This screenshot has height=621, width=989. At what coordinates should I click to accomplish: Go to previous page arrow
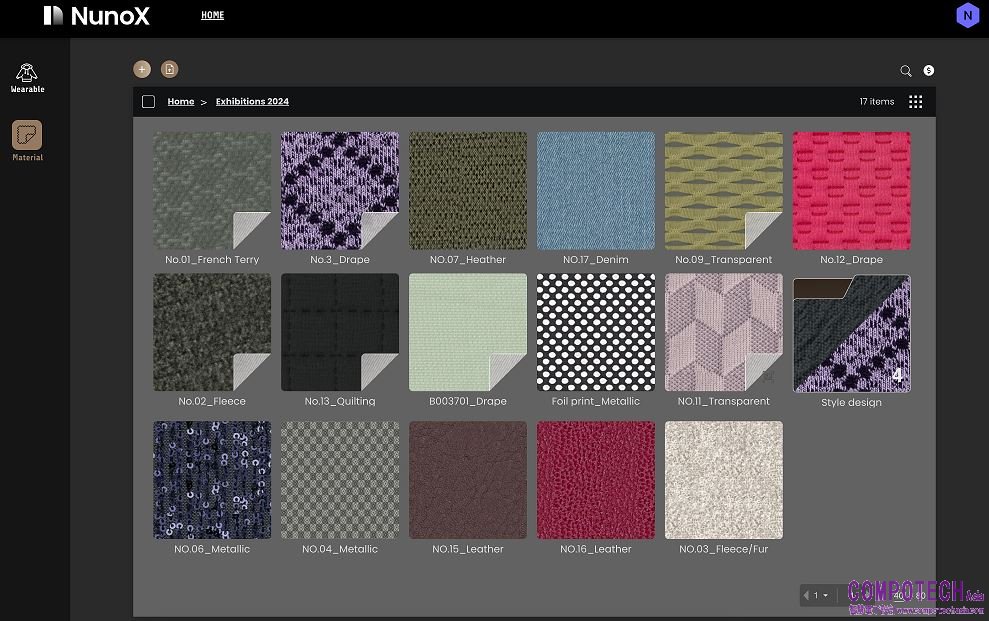(x=806, y=596)
